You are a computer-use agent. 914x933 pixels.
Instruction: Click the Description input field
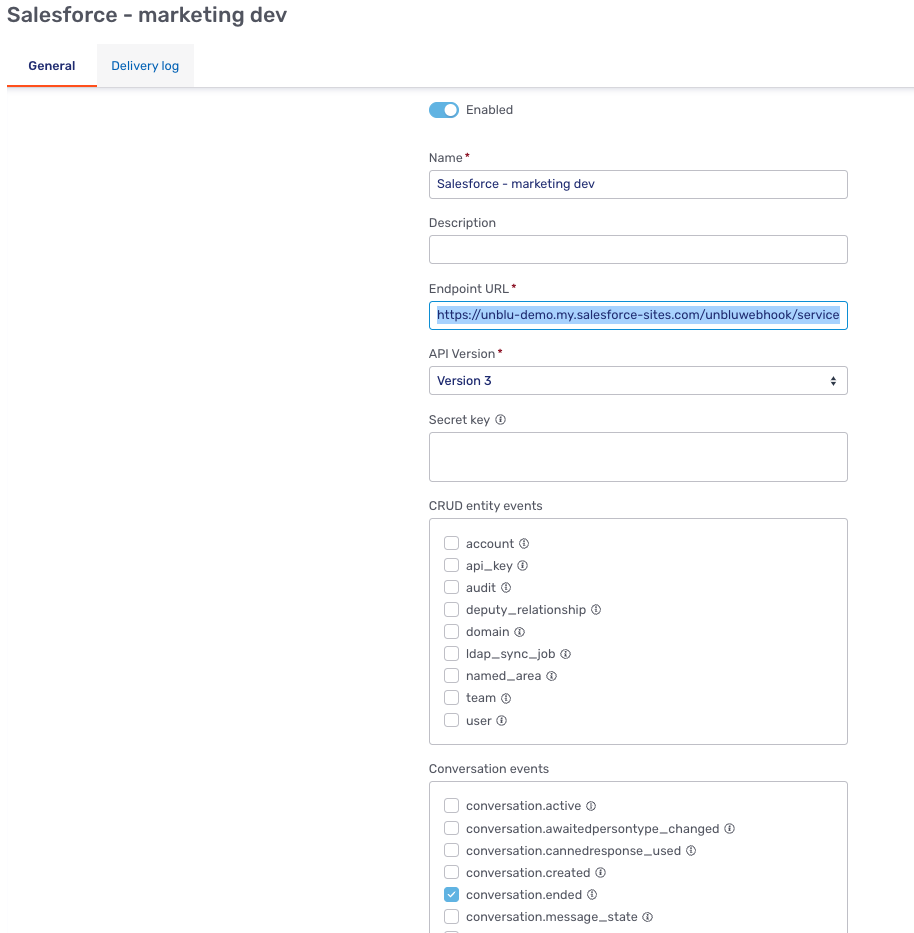[x=638, y=249]
